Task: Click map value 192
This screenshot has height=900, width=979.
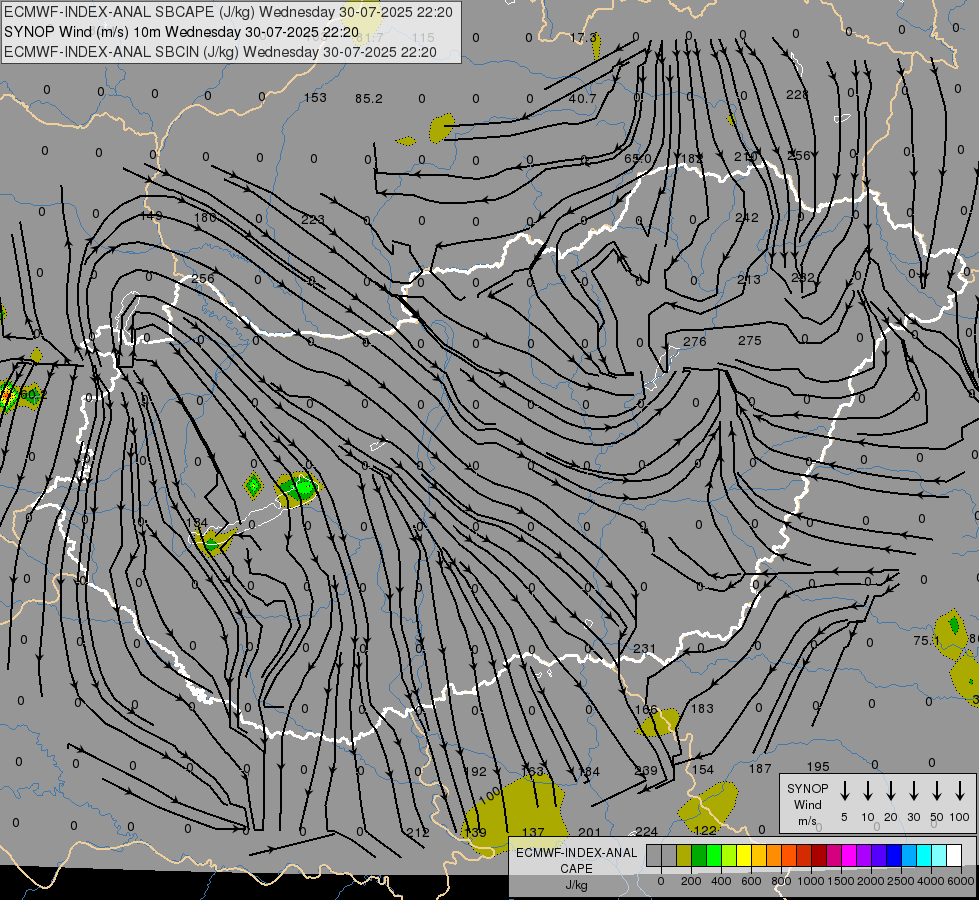Action: (475, 771)
